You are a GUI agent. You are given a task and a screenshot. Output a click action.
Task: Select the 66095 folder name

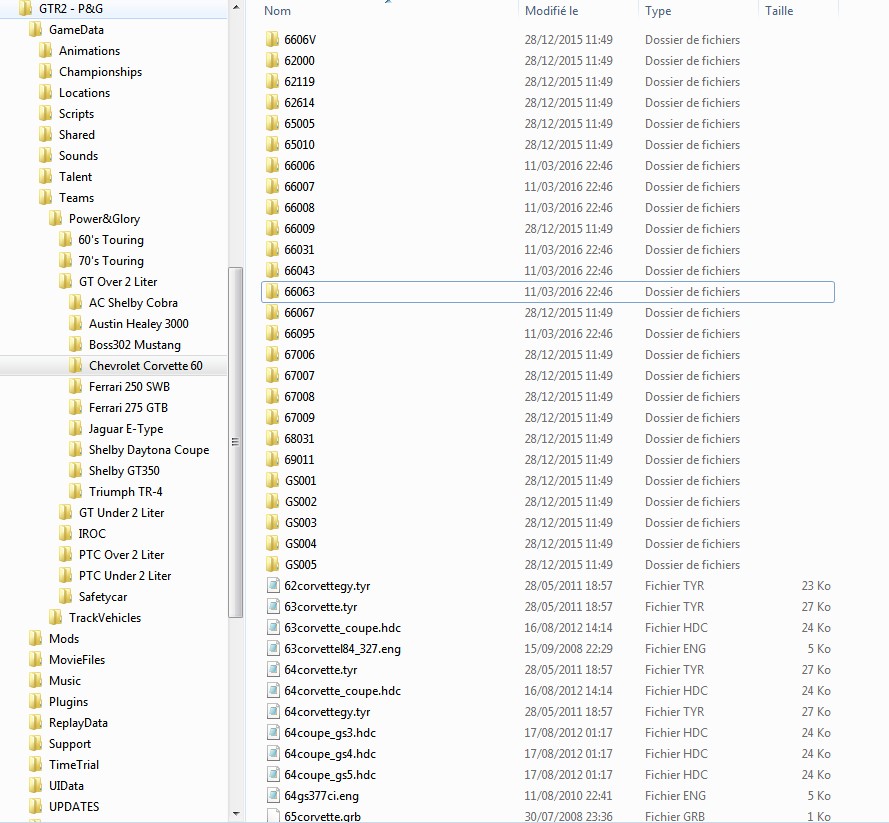point(299,333)
